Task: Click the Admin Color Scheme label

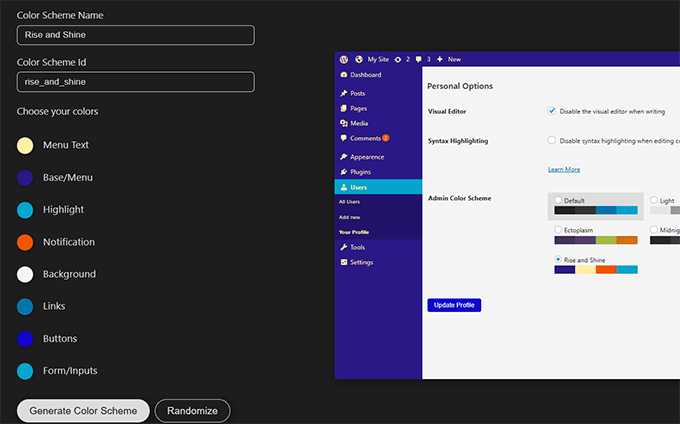Action: pyautogui.click(x=460, y=198)
